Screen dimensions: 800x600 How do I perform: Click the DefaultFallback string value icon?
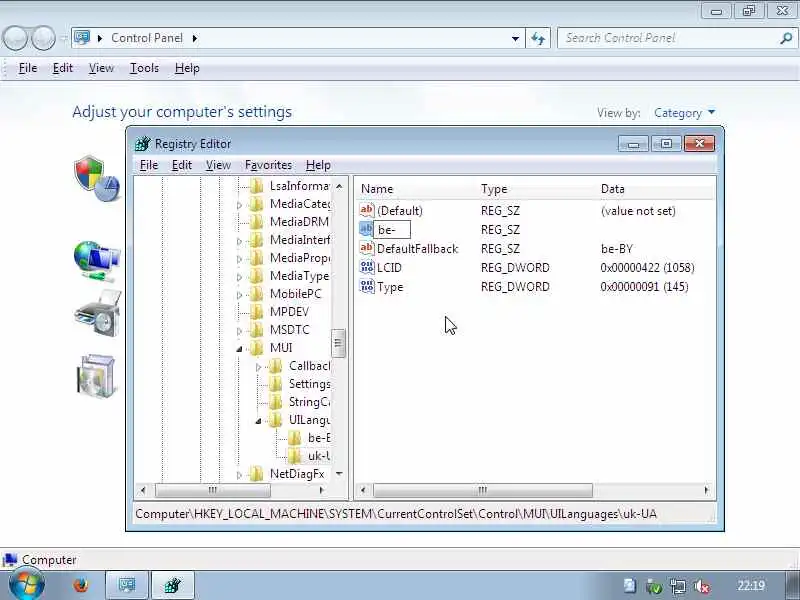[x=367, y=248]
